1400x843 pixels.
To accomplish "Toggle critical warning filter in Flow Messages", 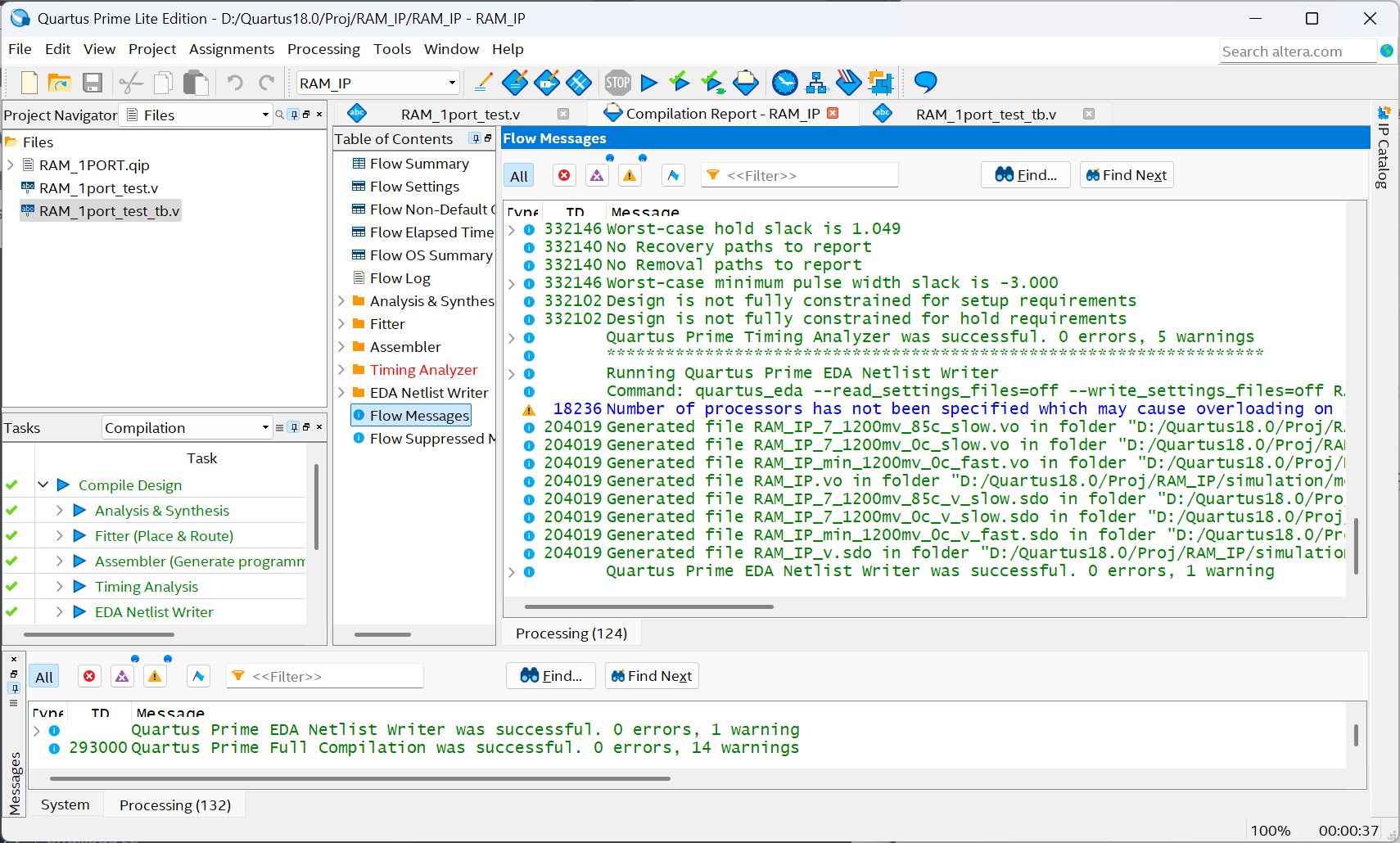I will (597, 175).
